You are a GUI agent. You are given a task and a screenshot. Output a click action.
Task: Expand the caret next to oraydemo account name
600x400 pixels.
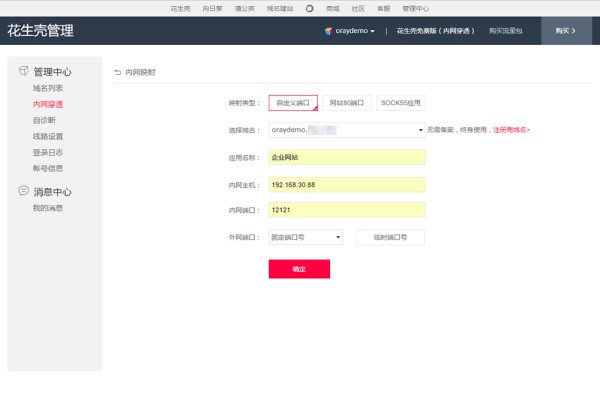pos(372,31)
